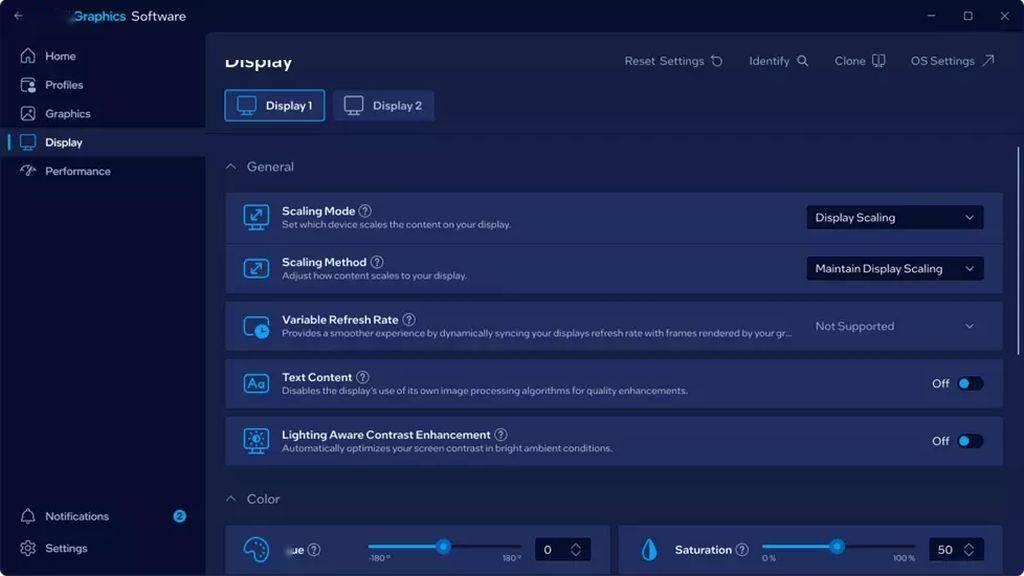Screen dimensions: 1024x576
Task: Click the back arrow in title bar
Action: (18, 16)
